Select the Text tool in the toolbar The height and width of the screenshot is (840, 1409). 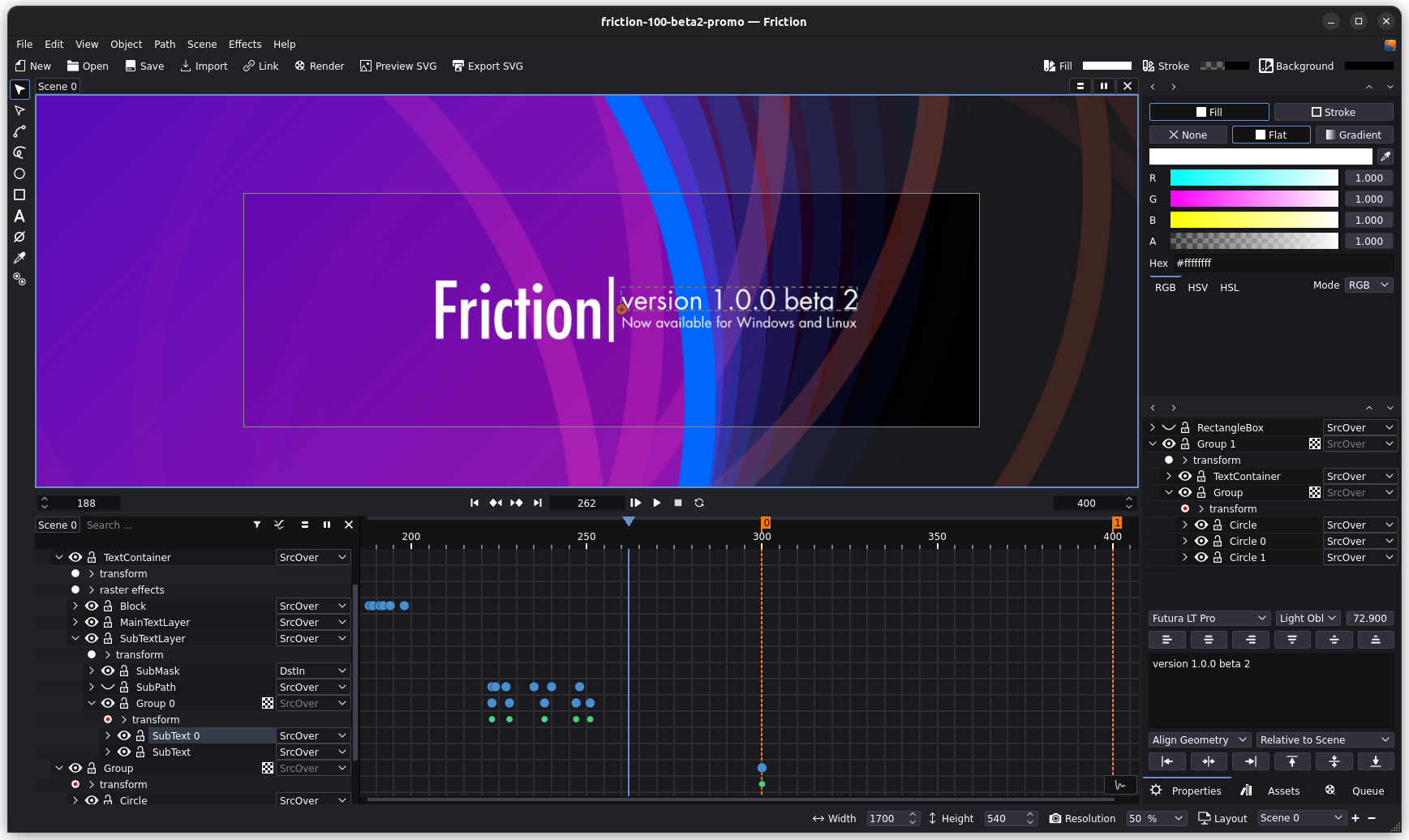(19, 216)
